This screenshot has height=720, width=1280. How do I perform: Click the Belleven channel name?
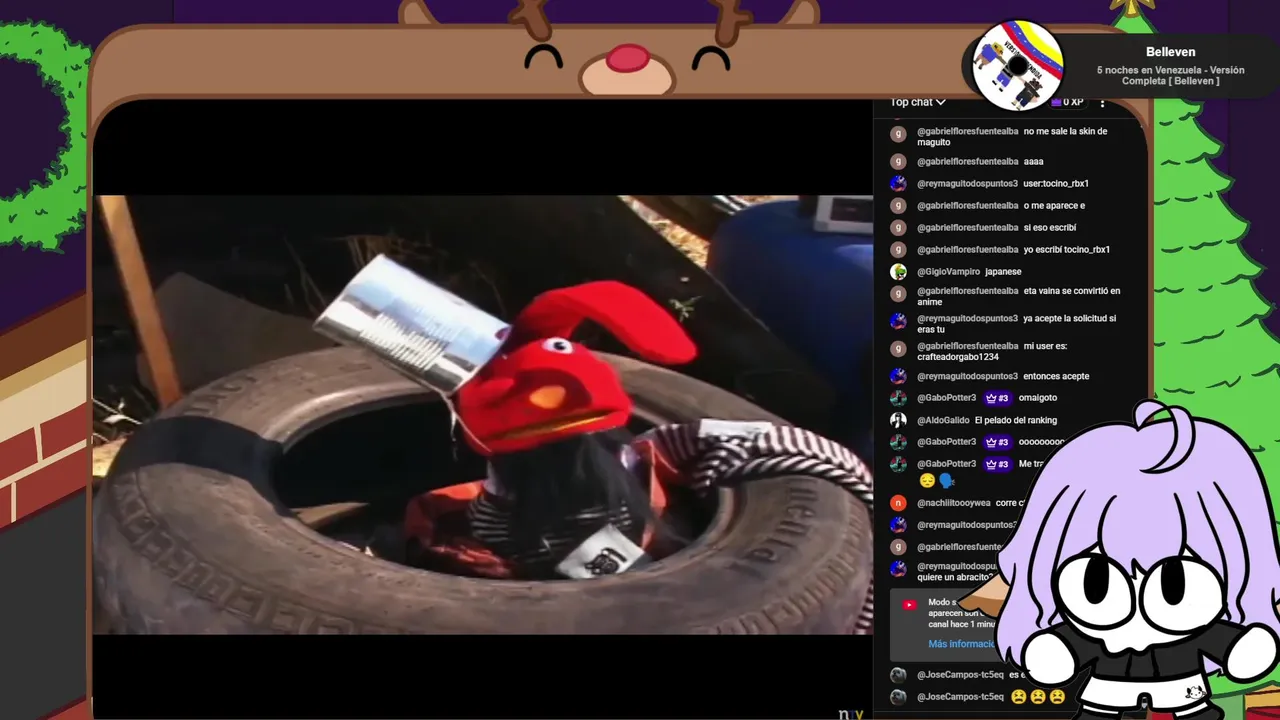(1170, 52)
